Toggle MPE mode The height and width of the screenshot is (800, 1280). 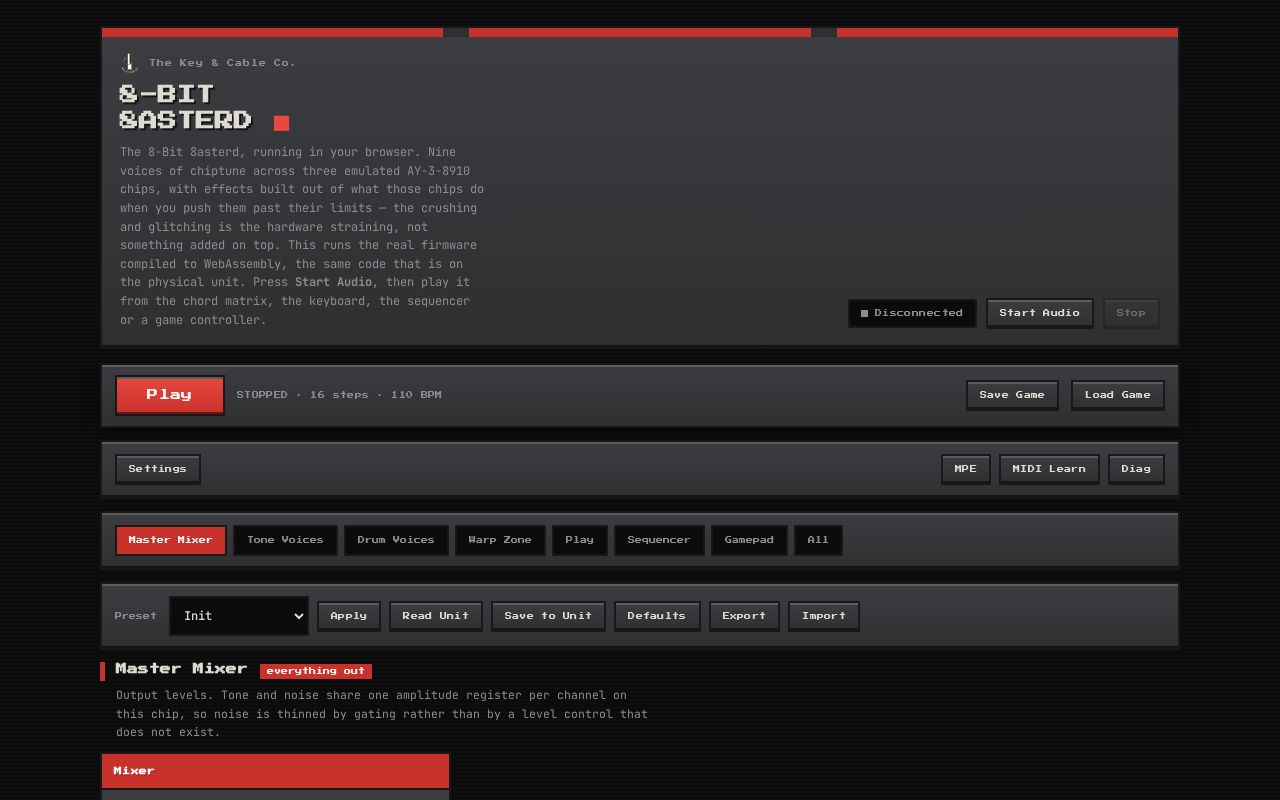pos(965,469)
